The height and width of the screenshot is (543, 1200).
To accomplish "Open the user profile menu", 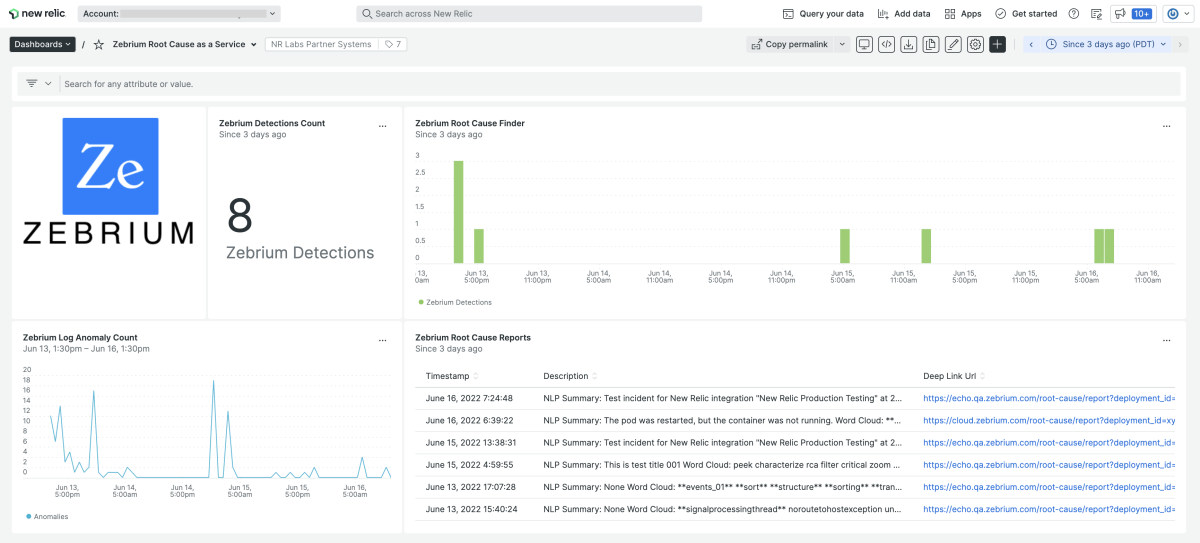I will 1178,14.
